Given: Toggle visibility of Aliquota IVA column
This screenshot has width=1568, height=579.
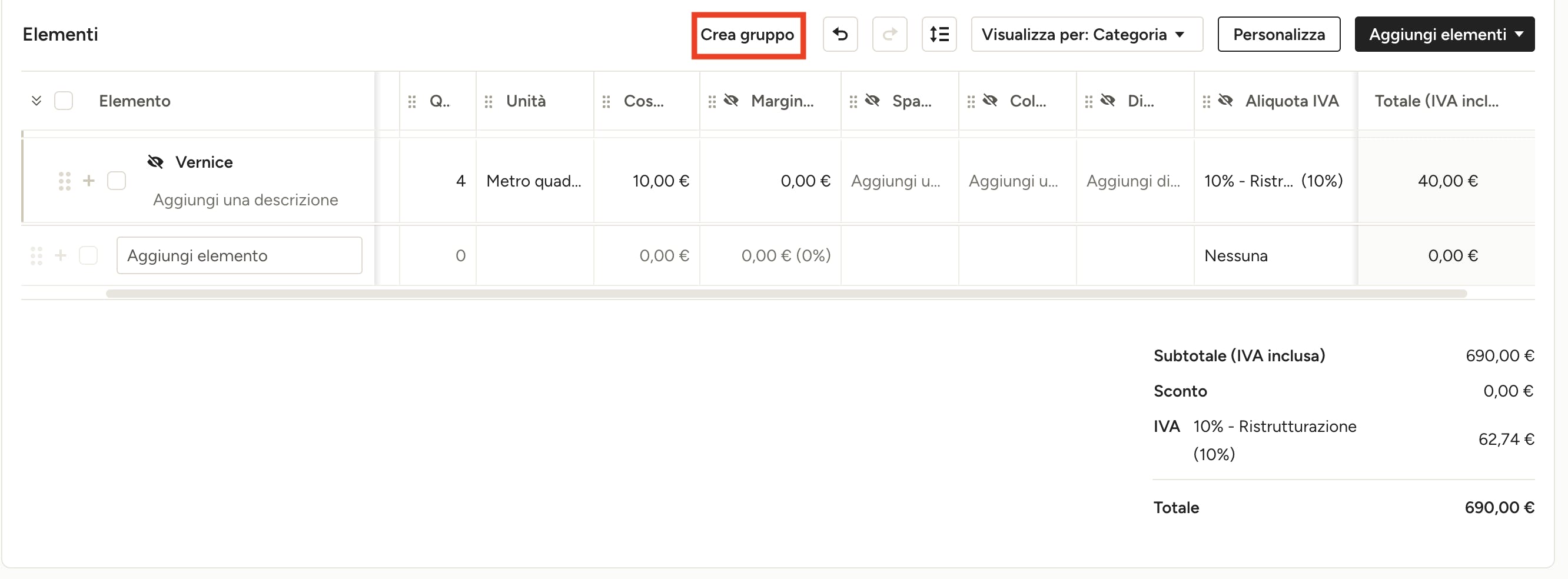Looking at the screenshot, I should (1225, 101).
